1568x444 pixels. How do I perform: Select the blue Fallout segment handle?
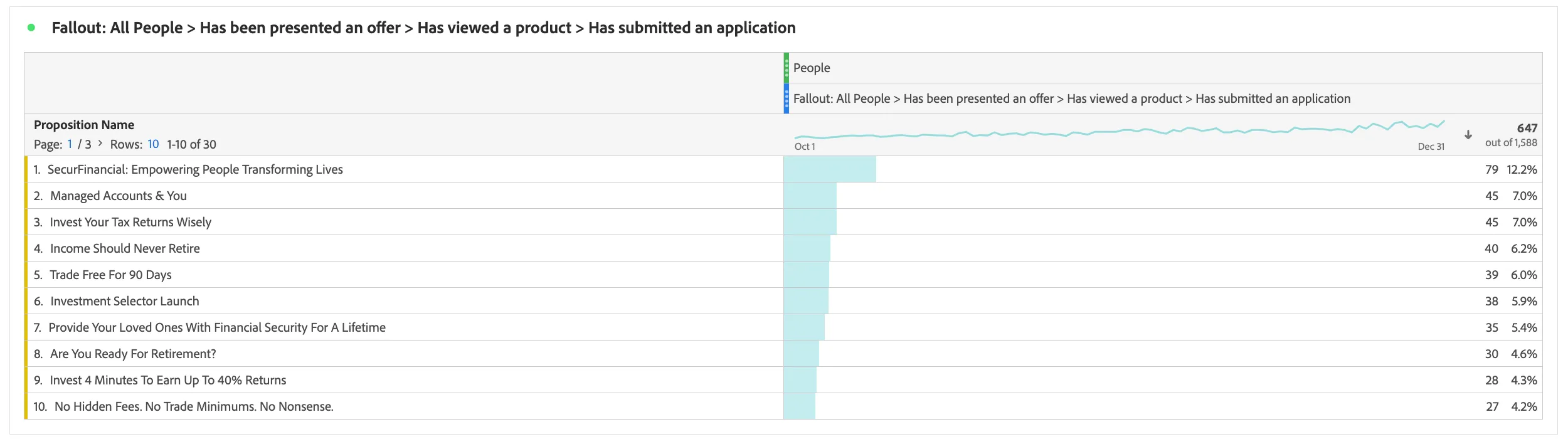(x=787, y=98)
